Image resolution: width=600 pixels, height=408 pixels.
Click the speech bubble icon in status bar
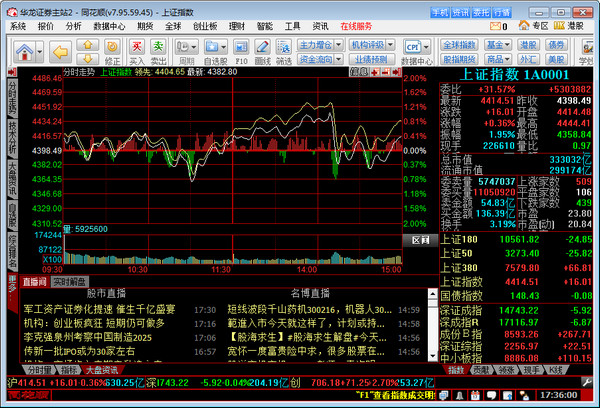[491, 395]
